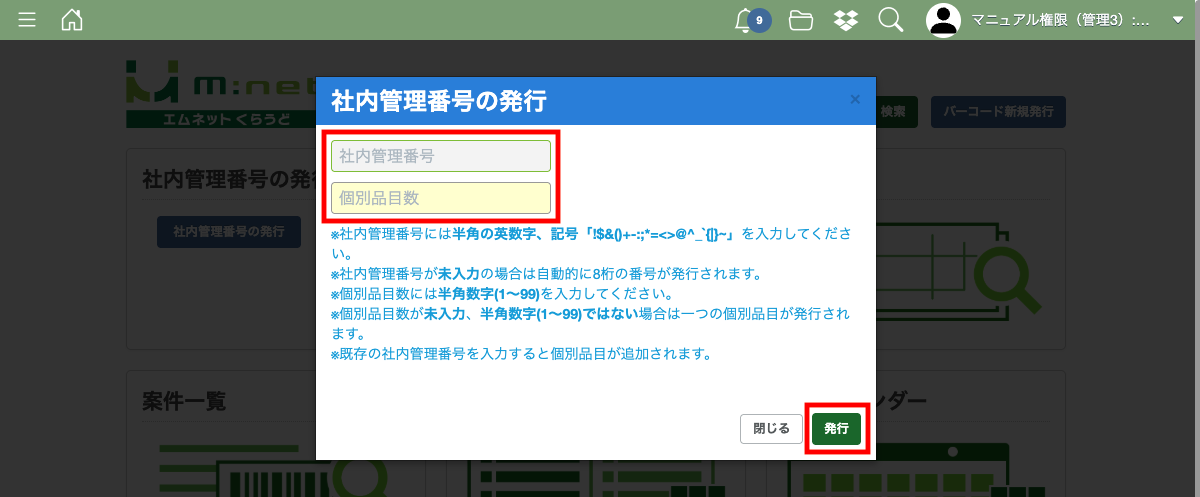The image size is (1200, 497).
Task: Click the バーコード新規発行 button
Action: (998, 112)
